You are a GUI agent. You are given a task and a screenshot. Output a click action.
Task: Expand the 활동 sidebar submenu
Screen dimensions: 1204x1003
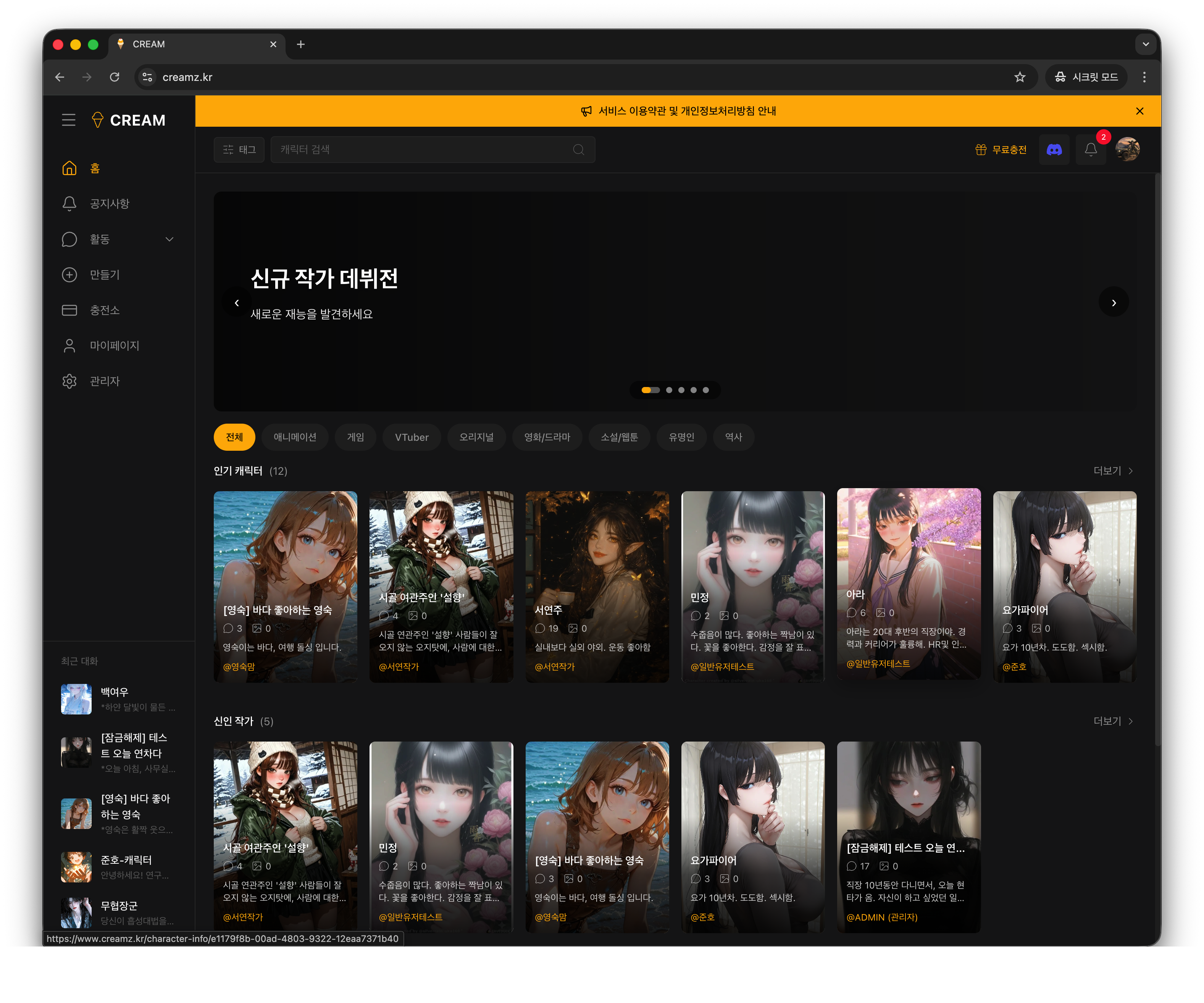pos(169,239)
